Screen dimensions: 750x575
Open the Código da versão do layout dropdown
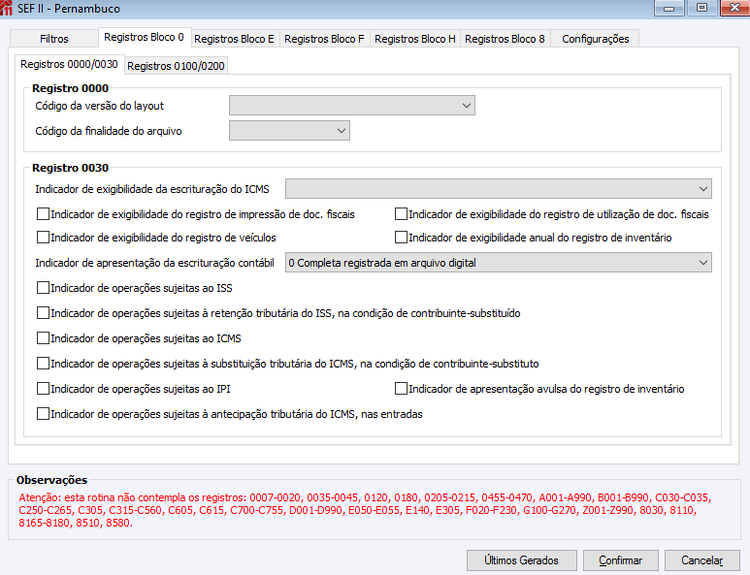point(352,105)
